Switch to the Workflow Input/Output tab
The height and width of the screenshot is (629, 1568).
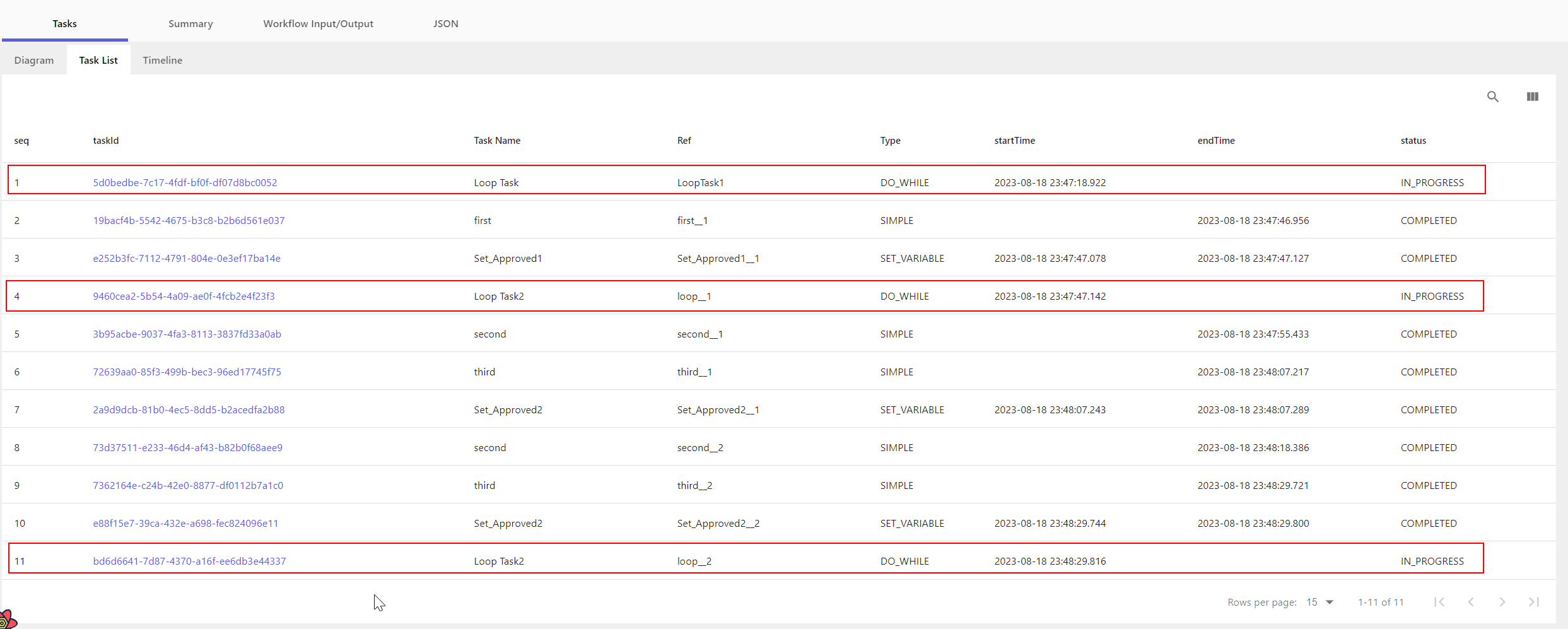tap(318, 23)
